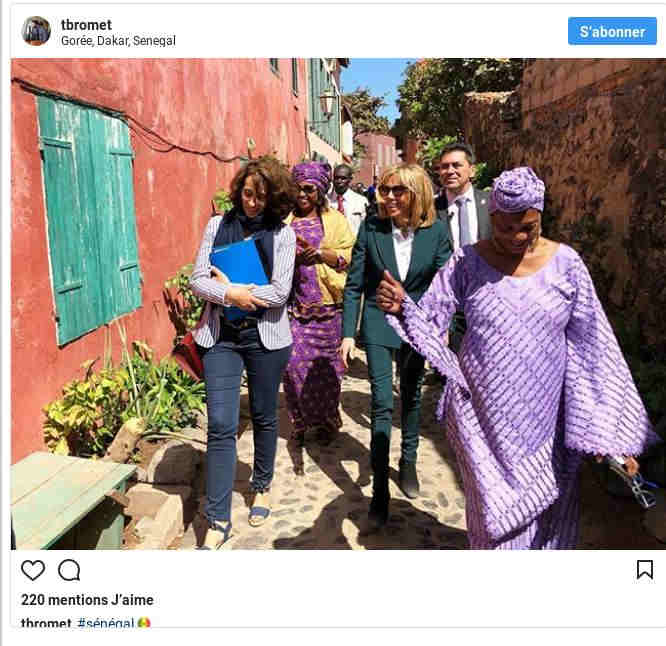Open comments via the speech bubble icon
The width and height of the screenshot is (666, 646).
(x=69, y=570)
